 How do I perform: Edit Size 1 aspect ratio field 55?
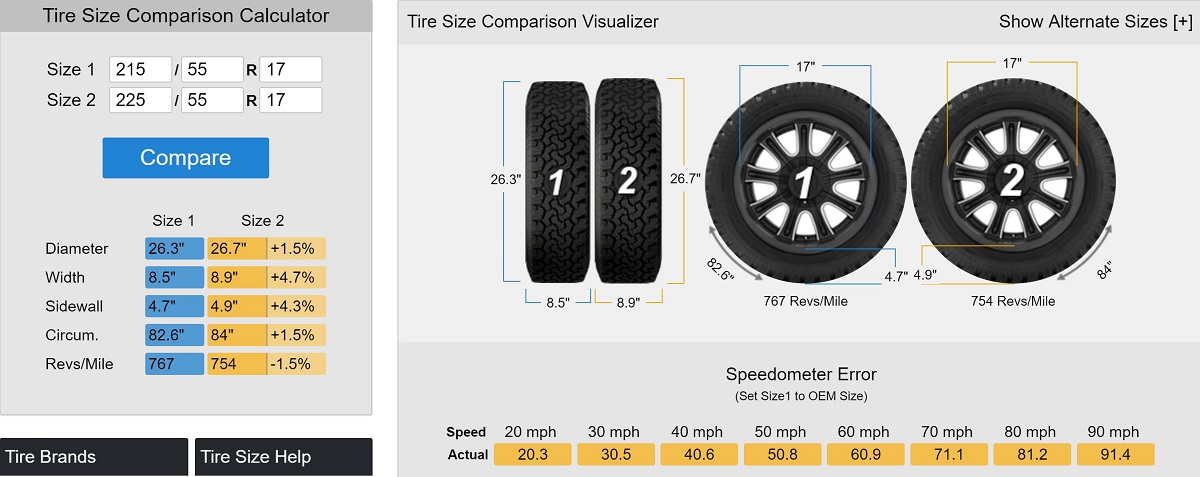(x=212, y=69)
